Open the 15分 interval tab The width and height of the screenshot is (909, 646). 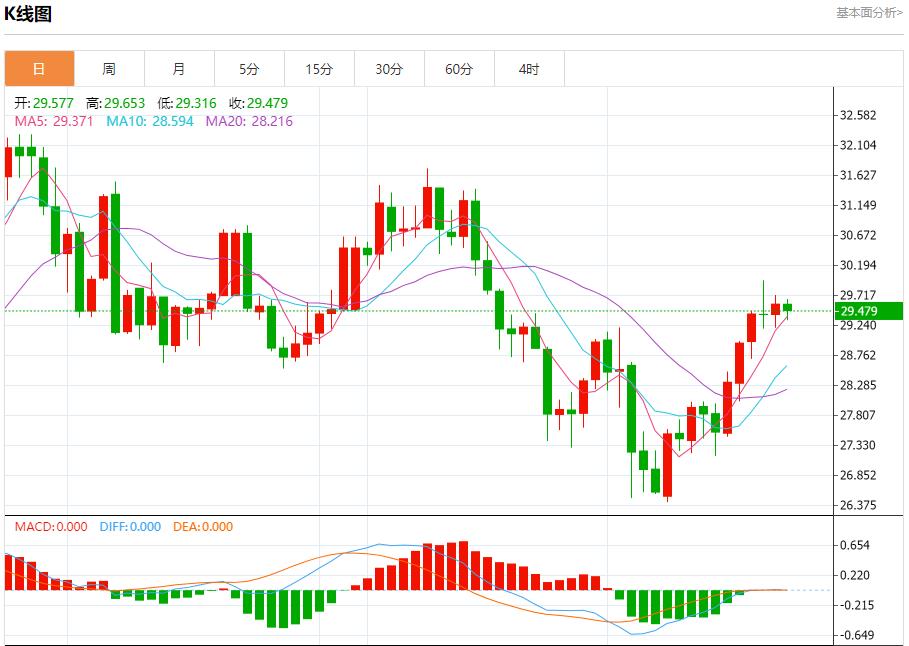tap(319, 69)
